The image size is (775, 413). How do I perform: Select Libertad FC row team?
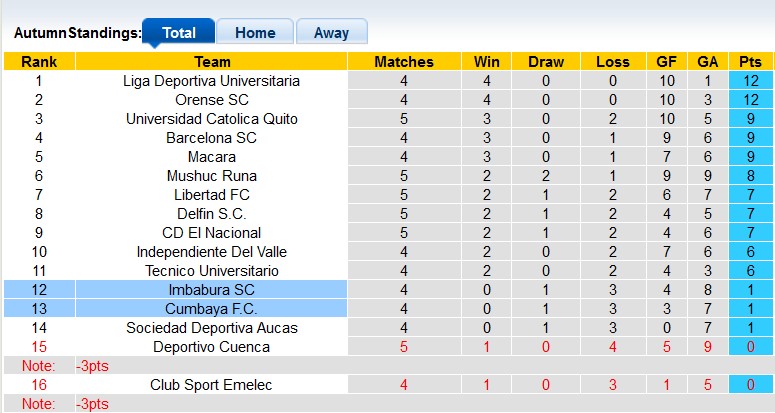click(212, 195)
